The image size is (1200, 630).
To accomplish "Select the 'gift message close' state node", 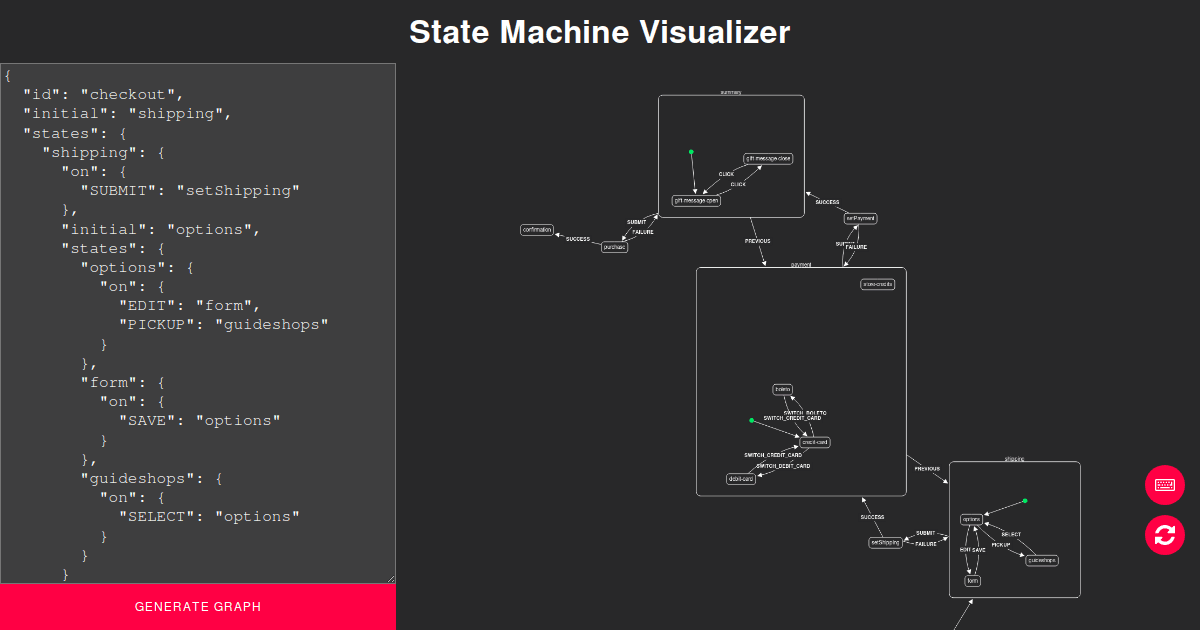I will point(767,158).
